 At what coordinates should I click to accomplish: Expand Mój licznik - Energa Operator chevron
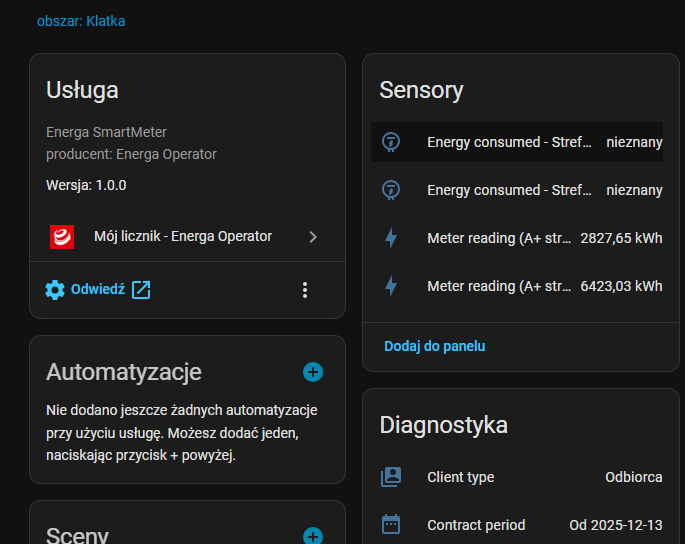pyautogui.click(x=313, y=237)
